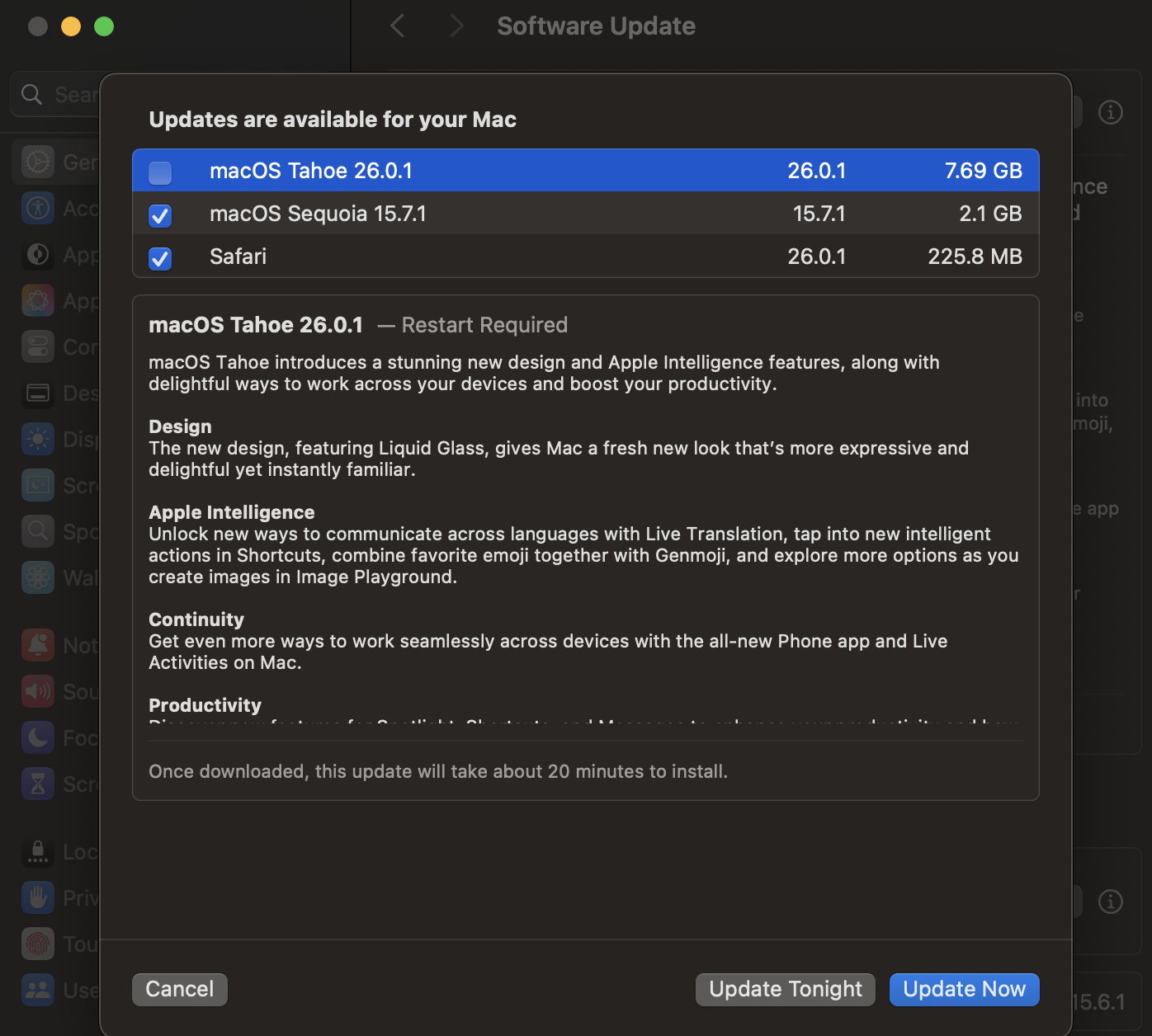Open Touch ID fingerprint icon in sidebar
The height and width of the screenshot is (1036, 1152).
pyautogui.click(x=38, y=944)
